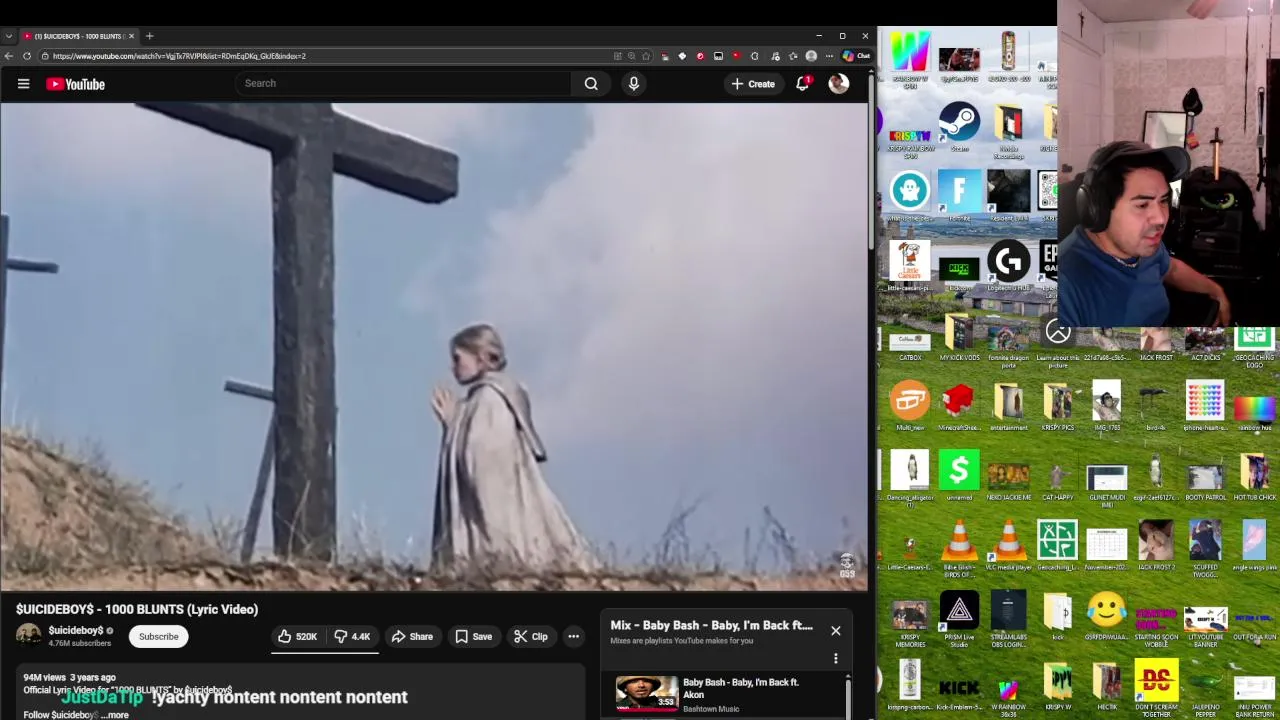Screen dimensions: 1280x720
Task: Click the YouTube search magnifier button
Action: coord(591,84)
